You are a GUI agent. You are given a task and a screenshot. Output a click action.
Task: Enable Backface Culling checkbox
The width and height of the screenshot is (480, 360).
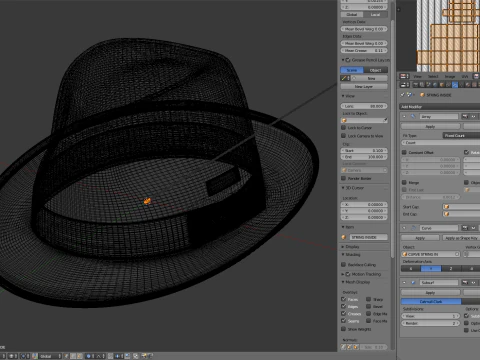point(343,264)
